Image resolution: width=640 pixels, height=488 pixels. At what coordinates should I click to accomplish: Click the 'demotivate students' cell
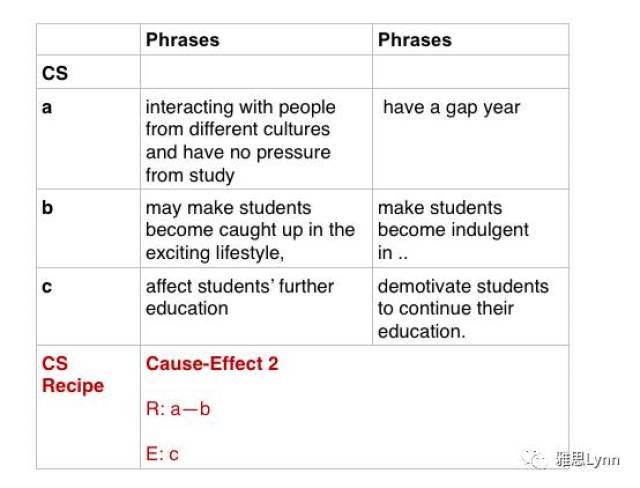tap(462, 308)
